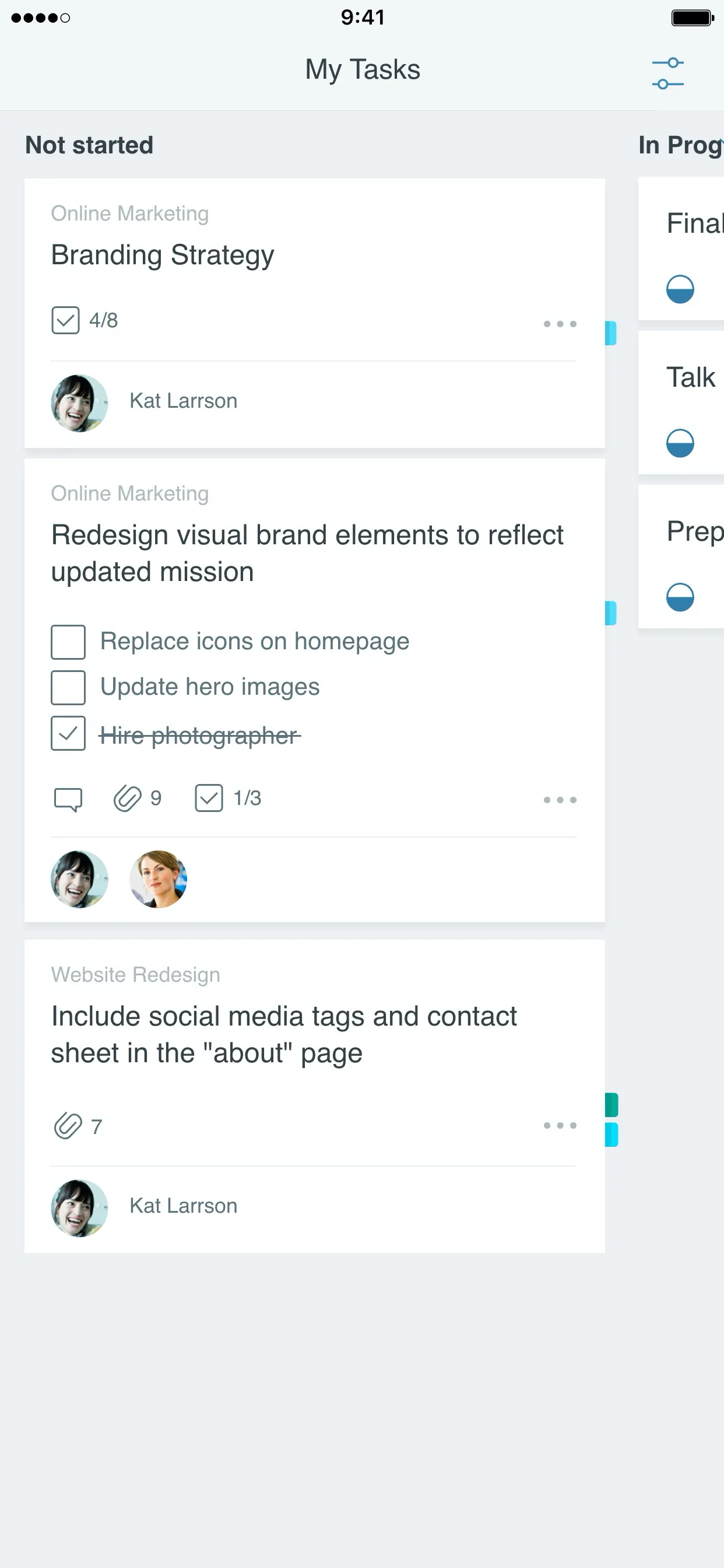Select Online Marketing label above Redesign task

click(x=129, y=494)
